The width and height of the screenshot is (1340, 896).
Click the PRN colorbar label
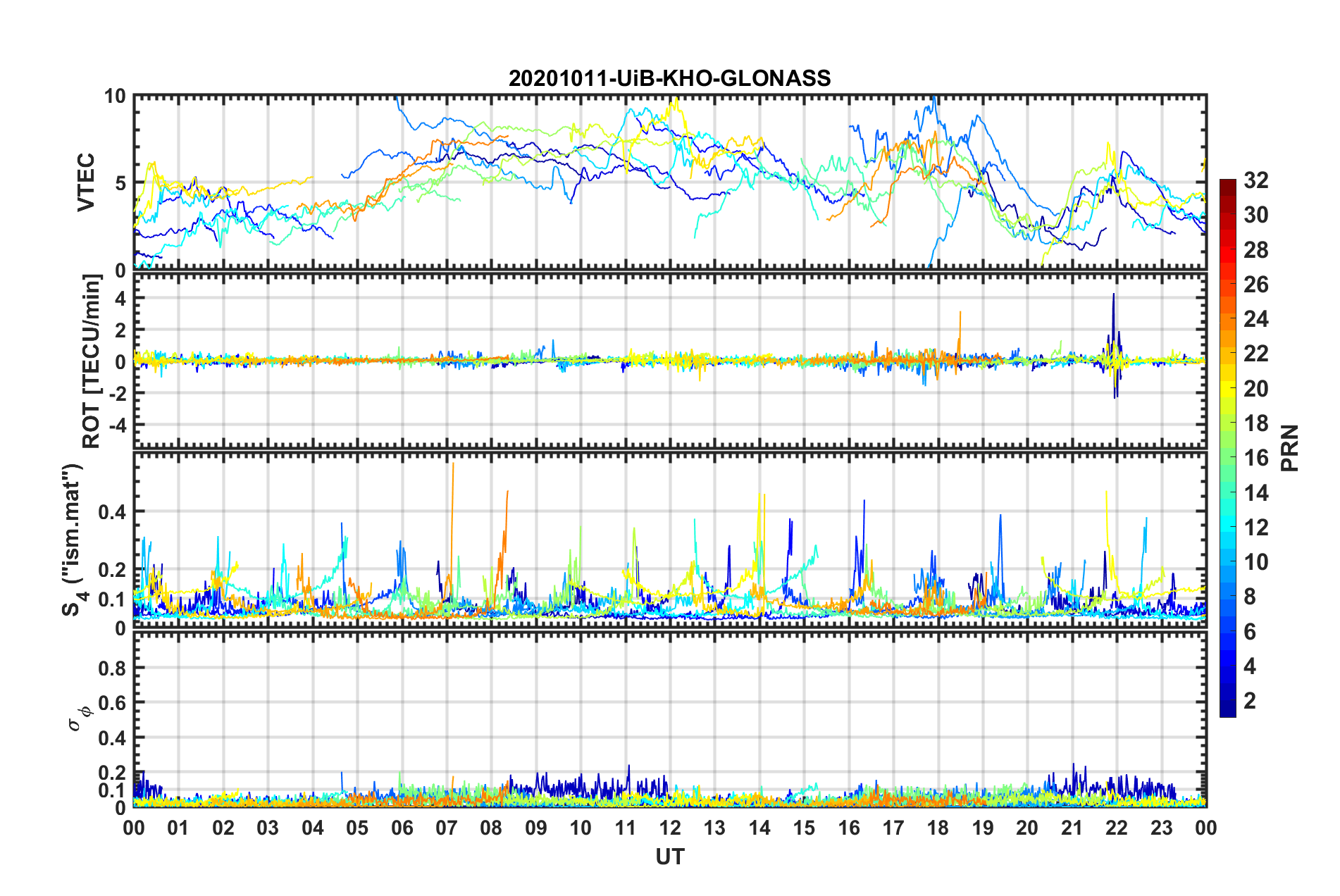click(1290, 448)
